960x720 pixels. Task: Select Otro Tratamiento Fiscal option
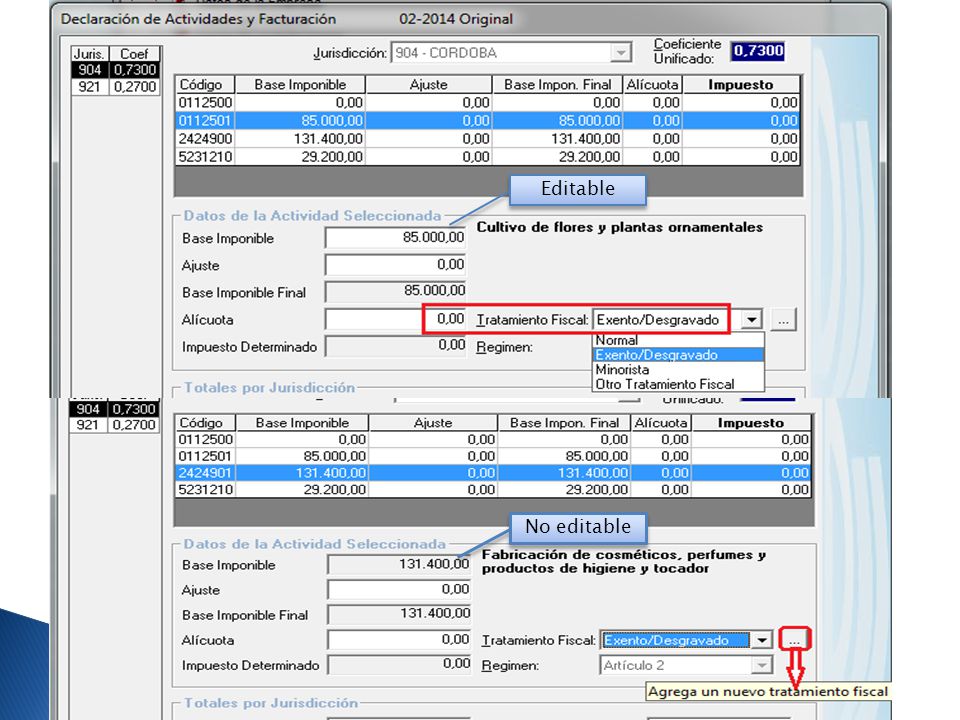coord(678,384)
